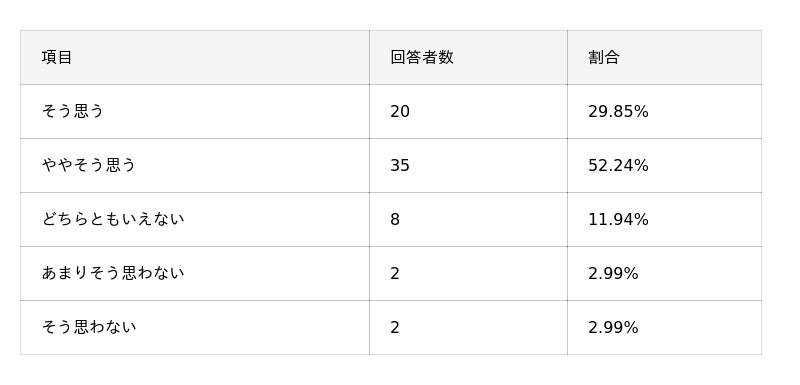Viewport: 800px width, 385px height.
Task: Click 2.99% in the そう思わない row
Action: (613, 327)
